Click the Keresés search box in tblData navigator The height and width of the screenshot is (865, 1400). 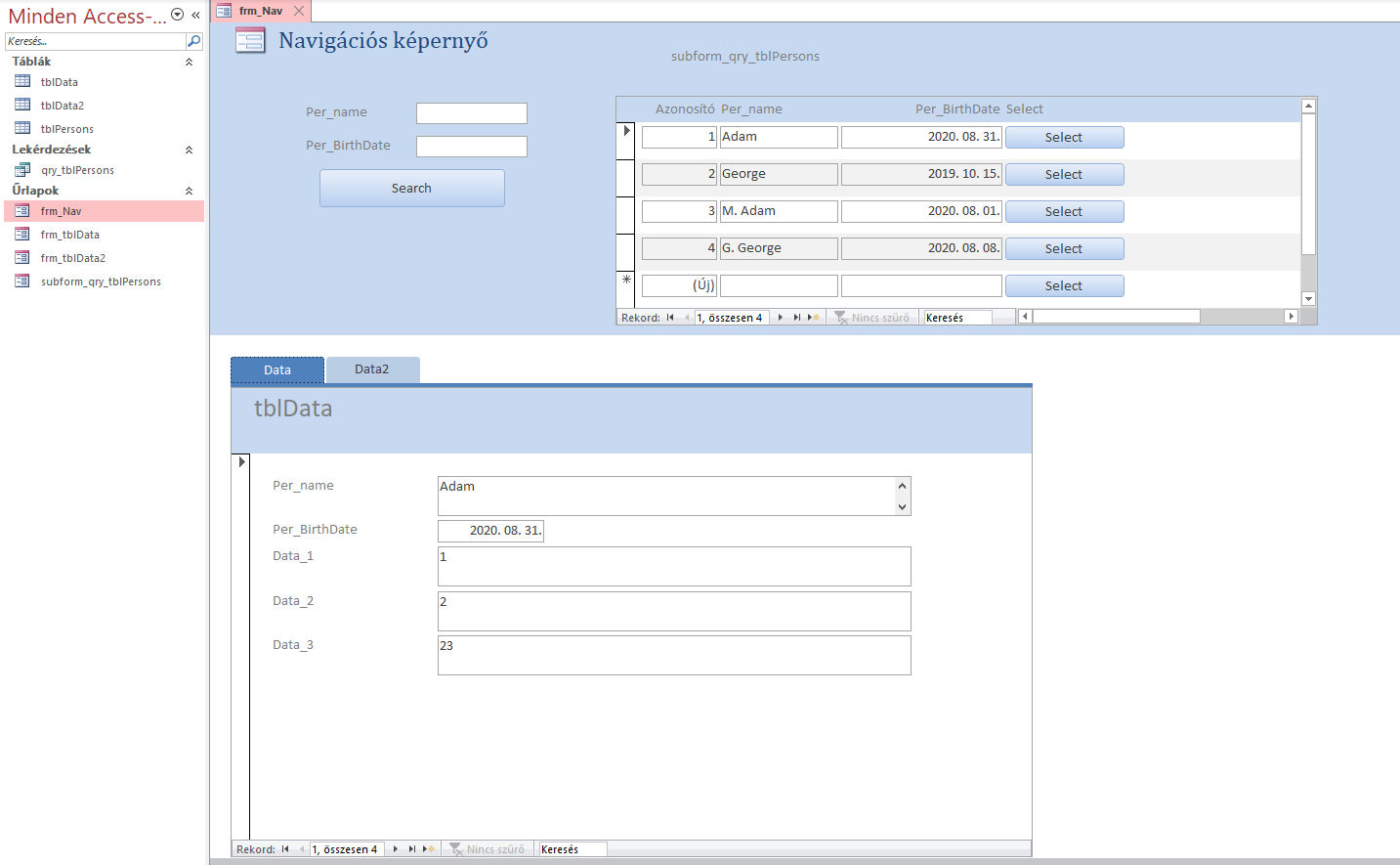573,849
